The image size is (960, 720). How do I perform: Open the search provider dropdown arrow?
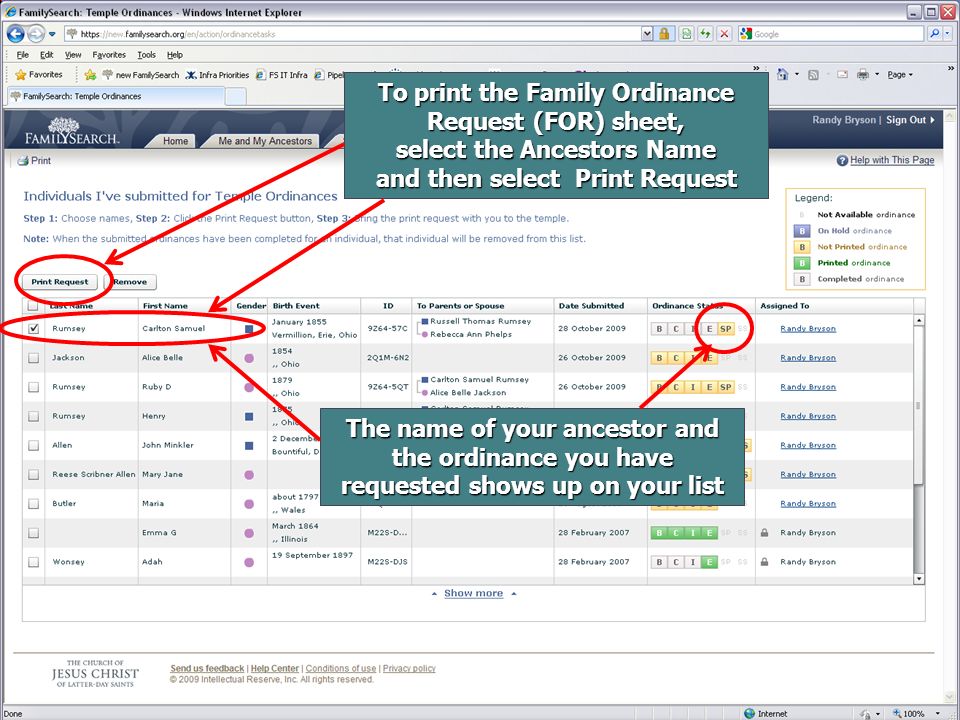948,34
